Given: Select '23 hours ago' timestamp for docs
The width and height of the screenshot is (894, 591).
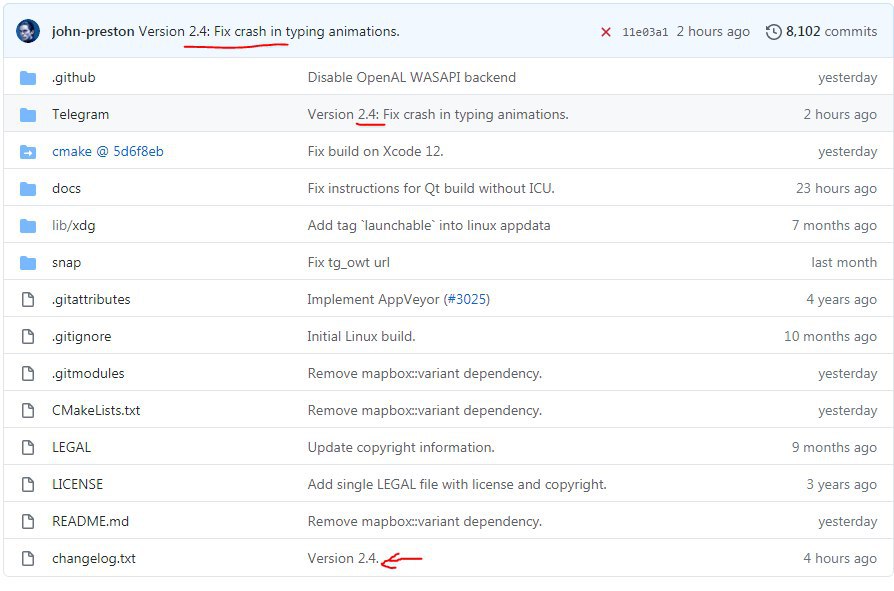Looking at the screenshot, I should pos(836,189).
